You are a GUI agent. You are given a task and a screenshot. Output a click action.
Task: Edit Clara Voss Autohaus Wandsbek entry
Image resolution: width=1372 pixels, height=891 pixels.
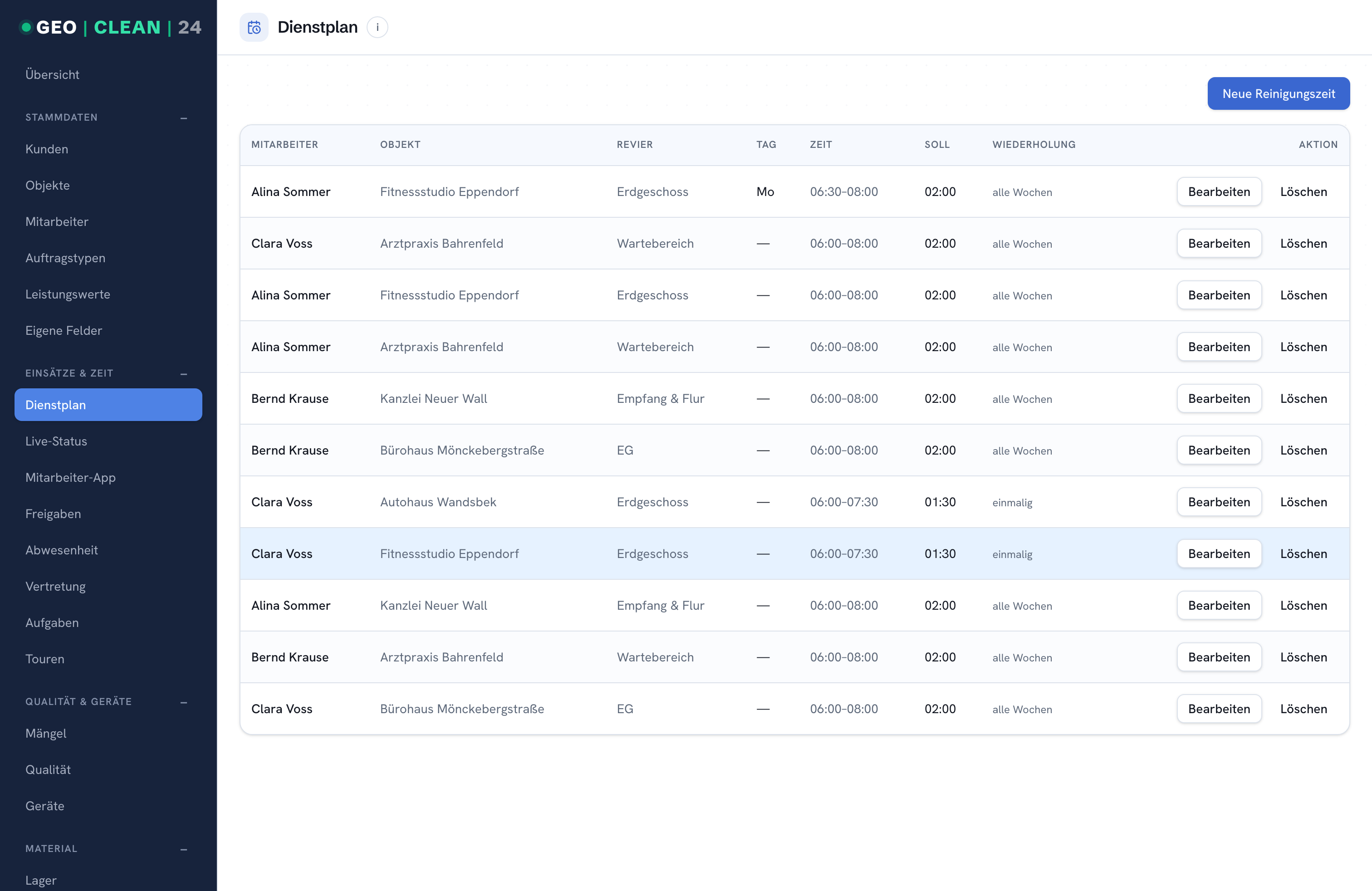(1219, 501)
